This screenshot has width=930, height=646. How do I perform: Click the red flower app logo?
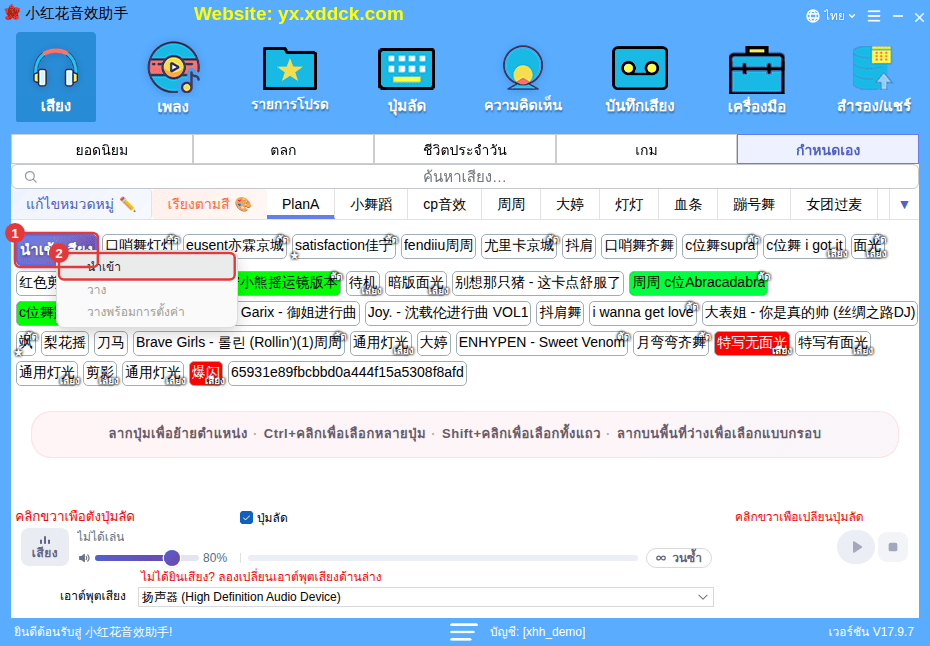pyautogui.click(x=12, y=13)
